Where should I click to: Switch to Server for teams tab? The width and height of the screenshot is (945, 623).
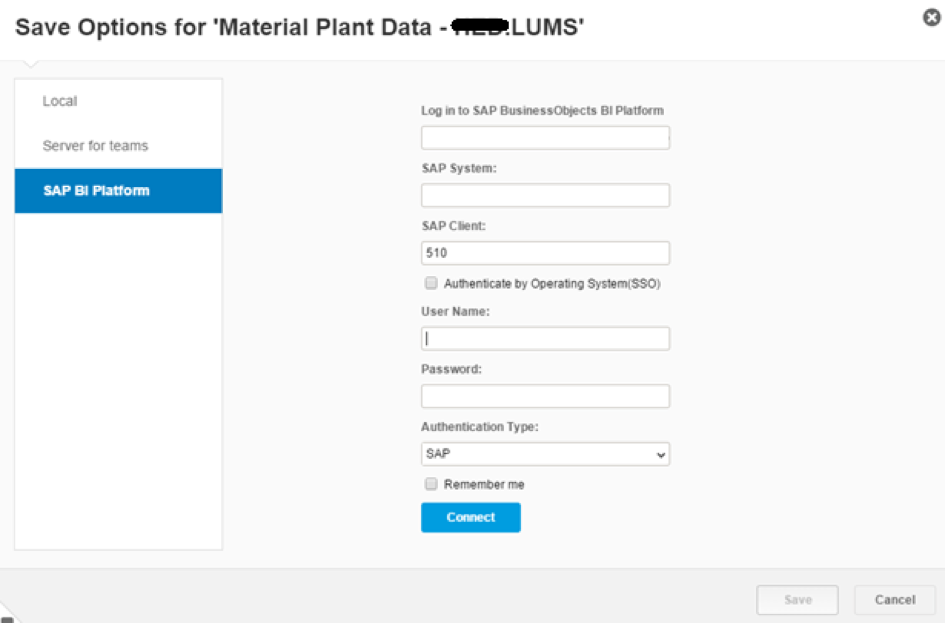[x=95, y=146]
